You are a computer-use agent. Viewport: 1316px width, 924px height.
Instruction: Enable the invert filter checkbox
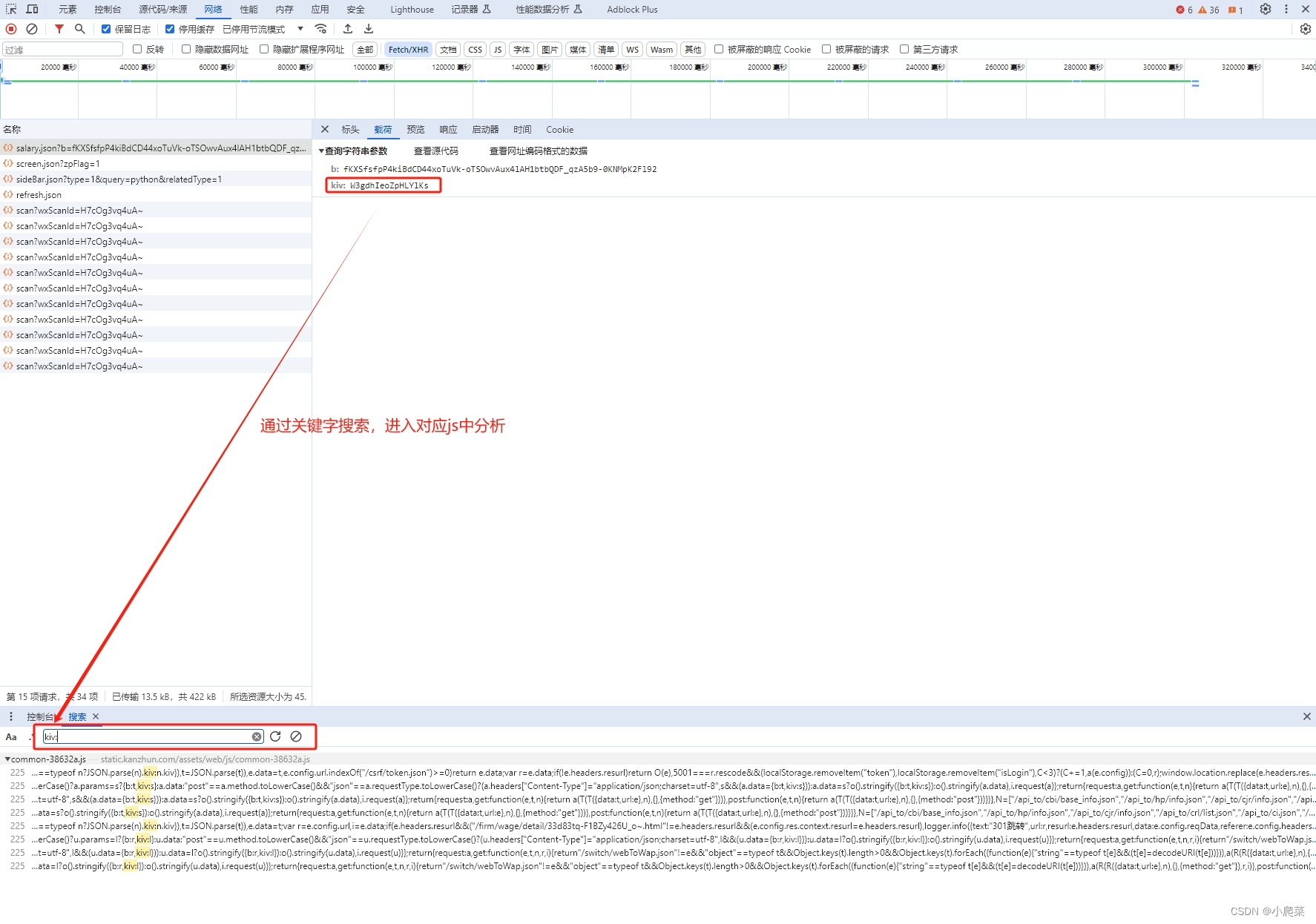137,49
